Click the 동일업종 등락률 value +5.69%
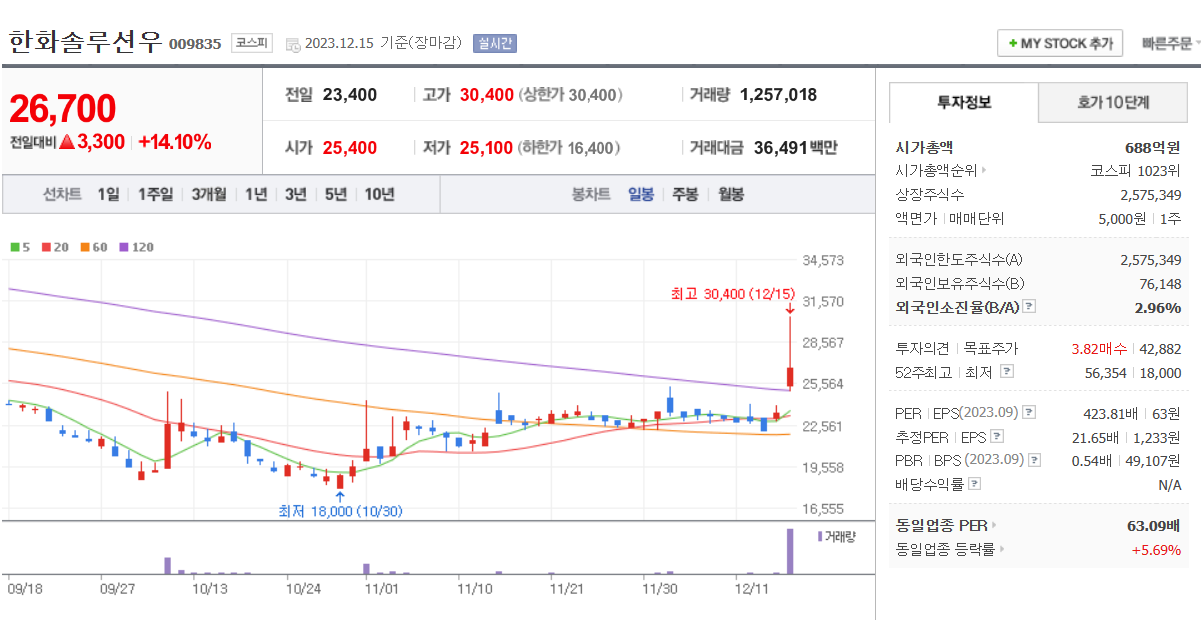Screen dimensions: 1201x620 click(1156, 549)
